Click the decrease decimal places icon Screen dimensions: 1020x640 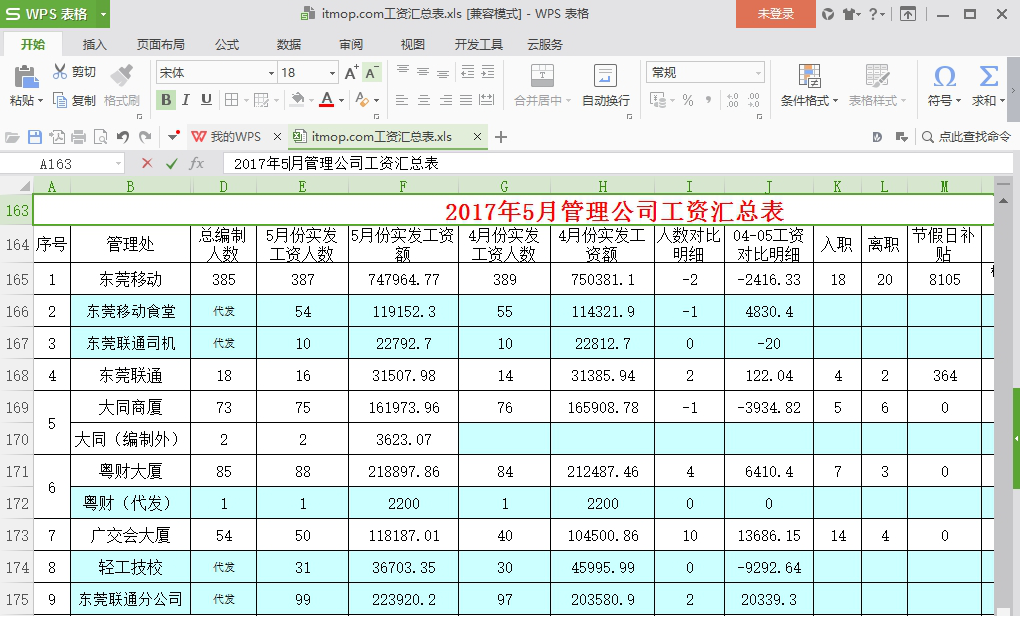[754, 100]
